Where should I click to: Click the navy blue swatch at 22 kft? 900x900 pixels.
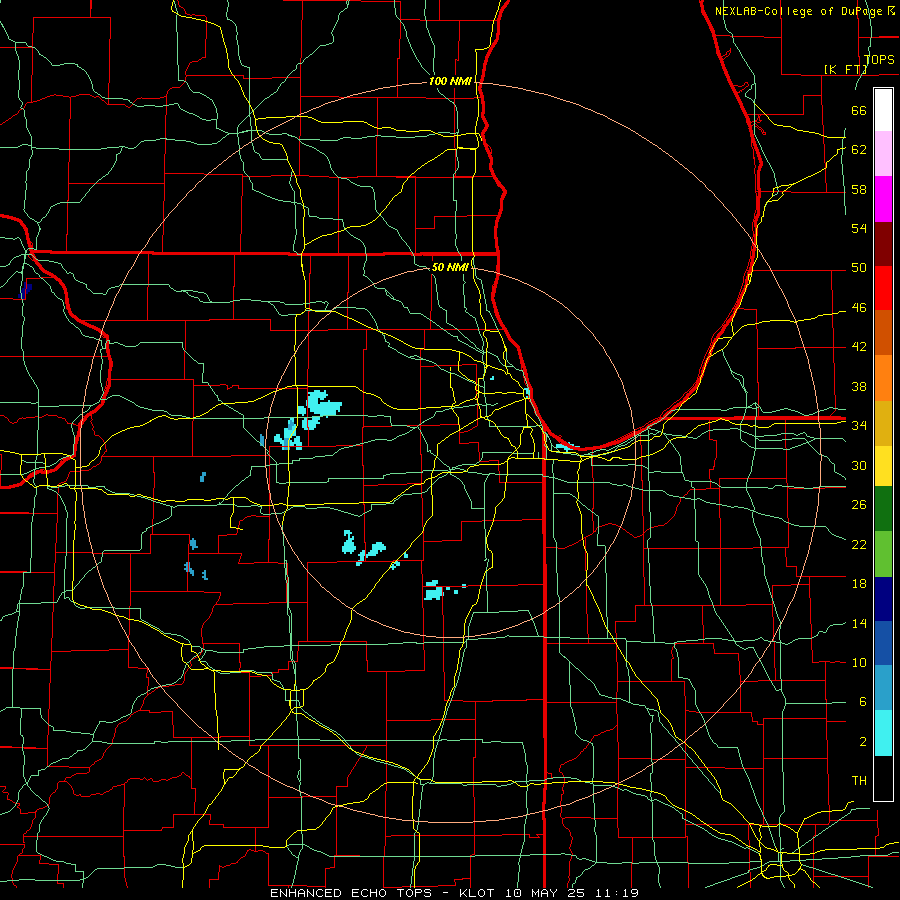pyautogui.click(x=883, y=599)
